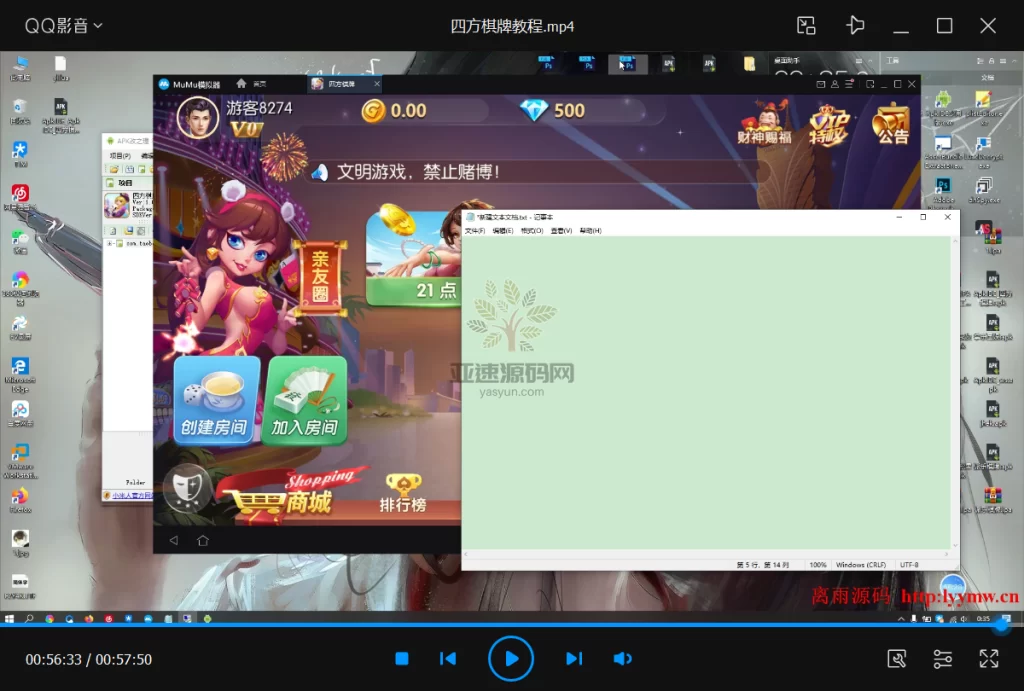Expand the com.tae tree node in APK改之理

coord(110,244)
